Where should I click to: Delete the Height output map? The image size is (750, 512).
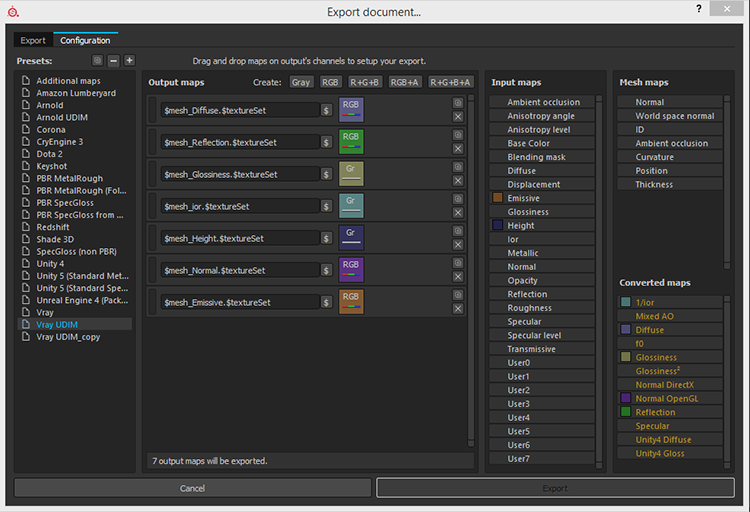tap(458, 245)
